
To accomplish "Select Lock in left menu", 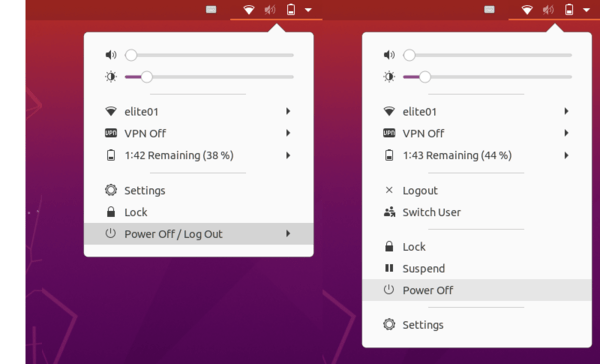I will pyautogui.click(x=199, y=212).
